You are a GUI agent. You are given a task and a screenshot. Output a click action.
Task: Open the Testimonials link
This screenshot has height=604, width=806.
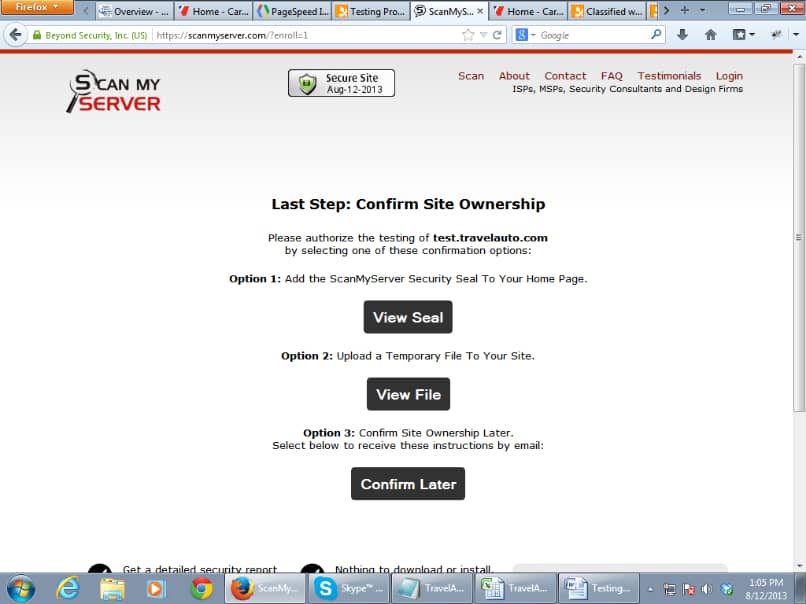pyautogui.click(x=669, y=75)
